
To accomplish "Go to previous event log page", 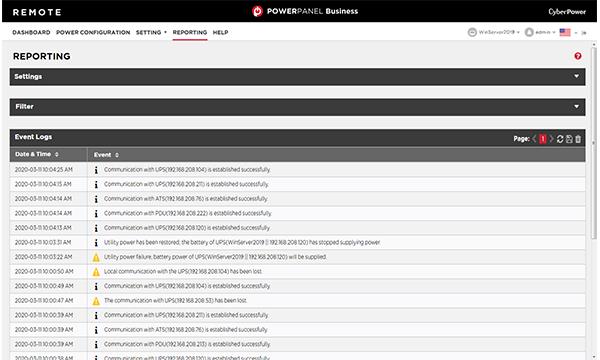I will (534, 138).
